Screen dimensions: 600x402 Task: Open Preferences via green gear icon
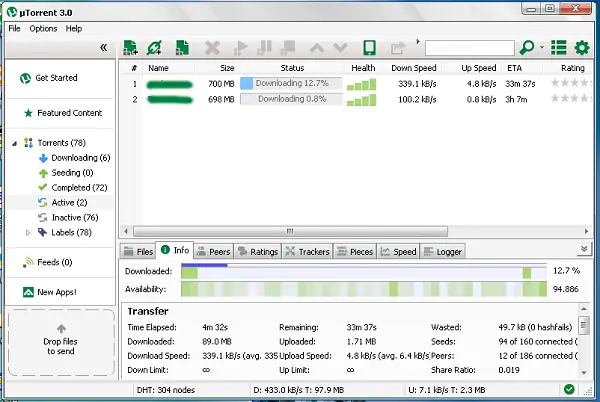[582, 48]
